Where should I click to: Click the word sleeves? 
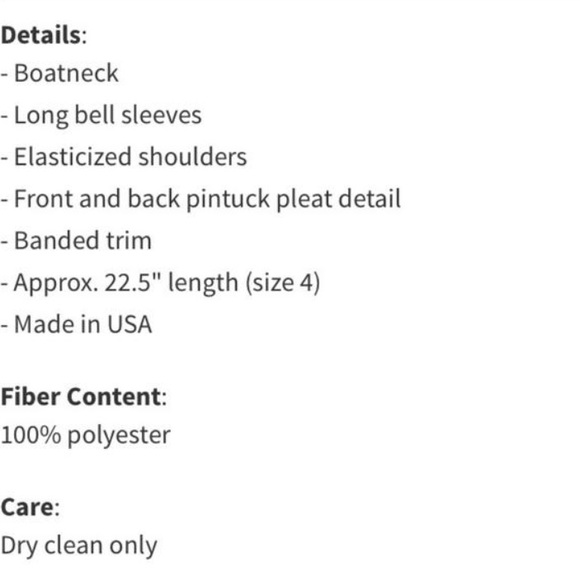[x=162, y=115]
